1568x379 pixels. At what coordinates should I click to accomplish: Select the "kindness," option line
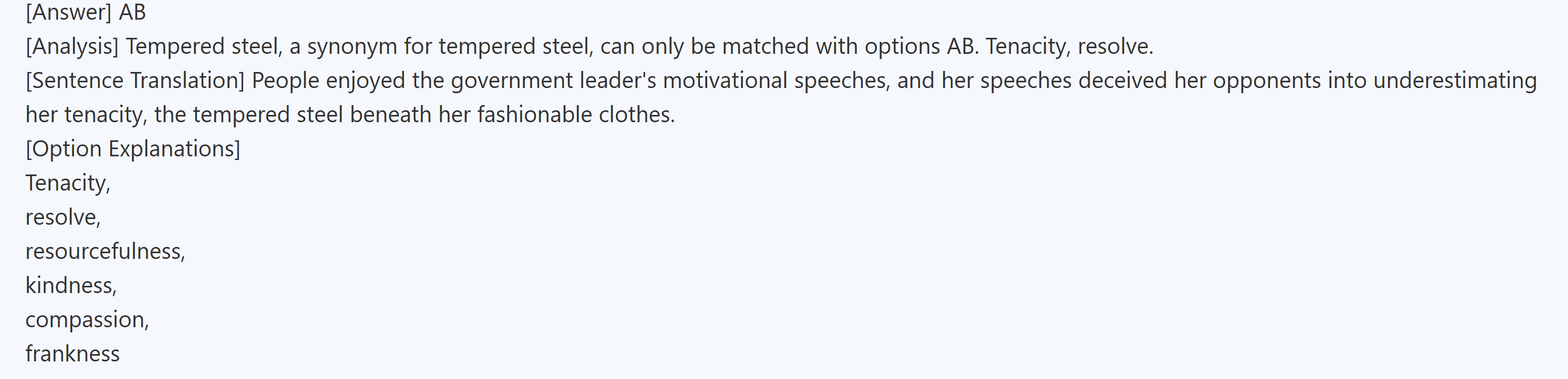[x=70, y=285]
